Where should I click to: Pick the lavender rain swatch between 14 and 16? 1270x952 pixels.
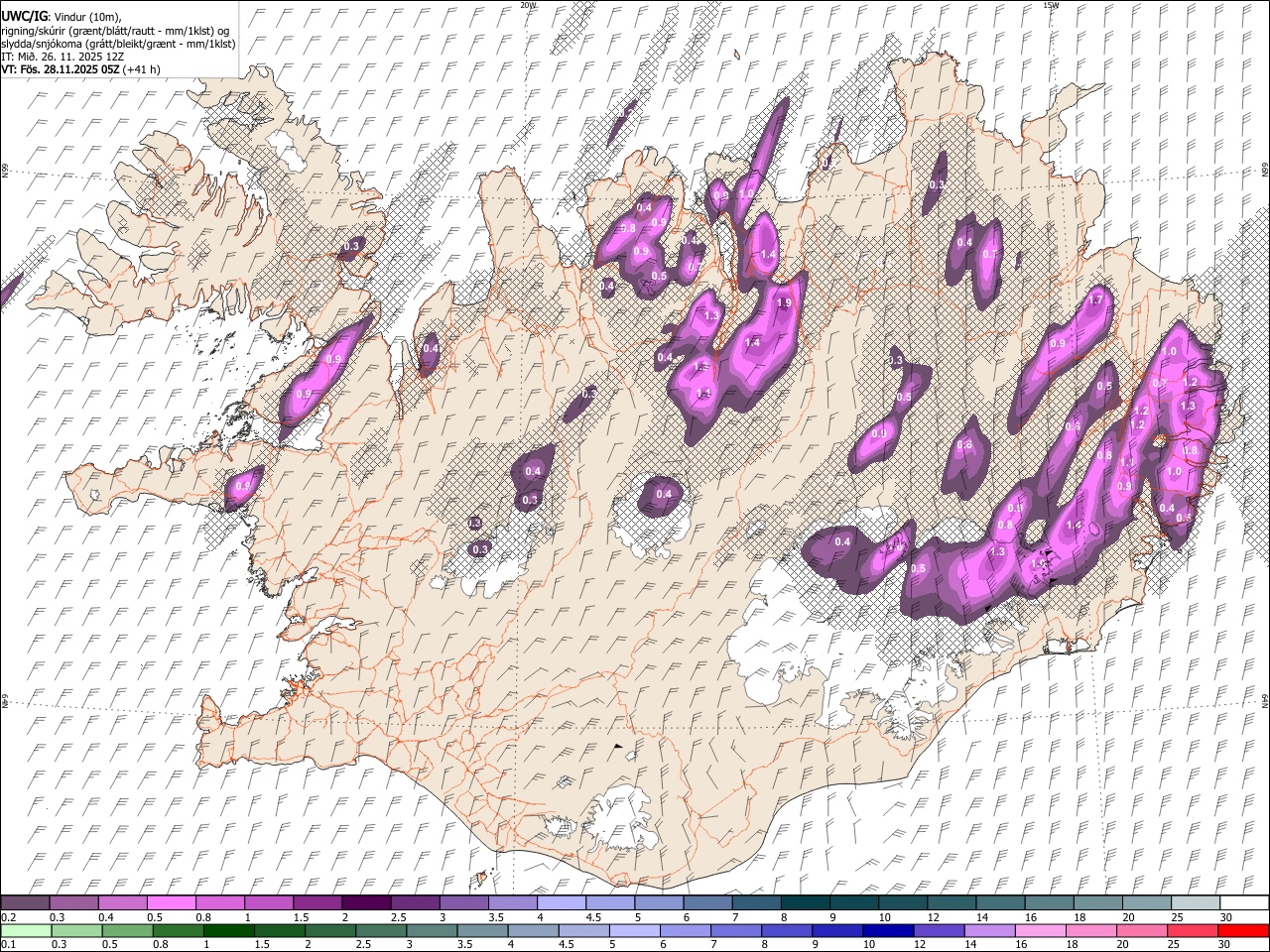(x=988, y=930)
